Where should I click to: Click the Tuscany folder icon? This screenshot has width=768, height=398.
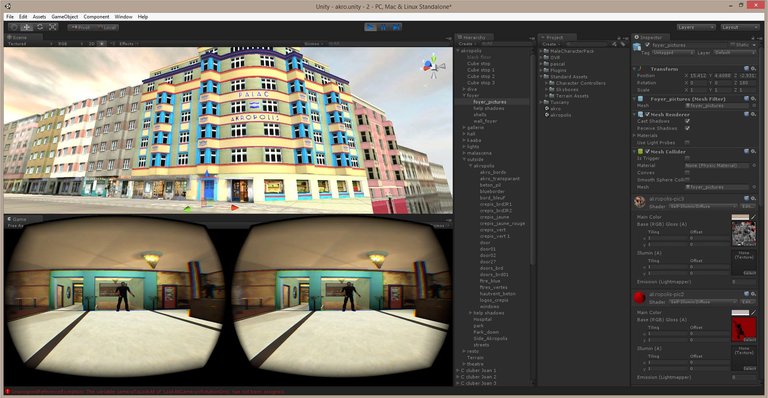546,102
